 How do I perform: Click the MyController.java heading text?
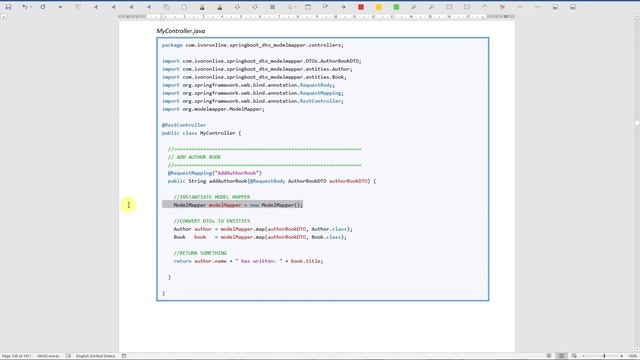181,31
